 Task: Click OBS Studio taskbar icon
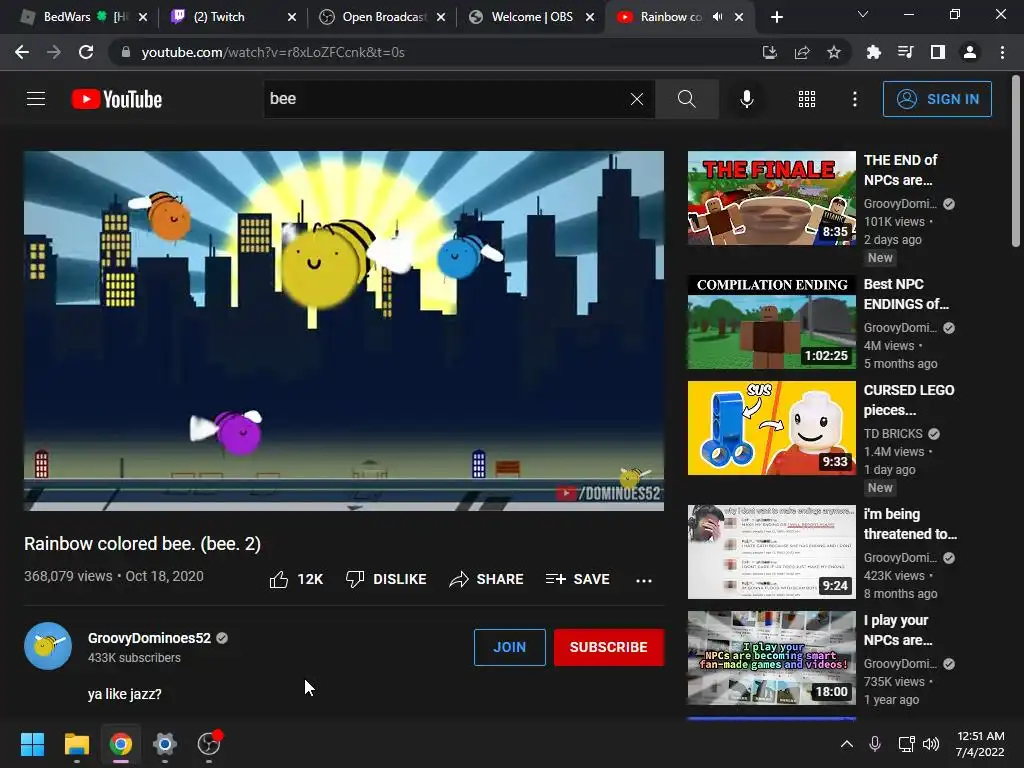coord(209,744)
